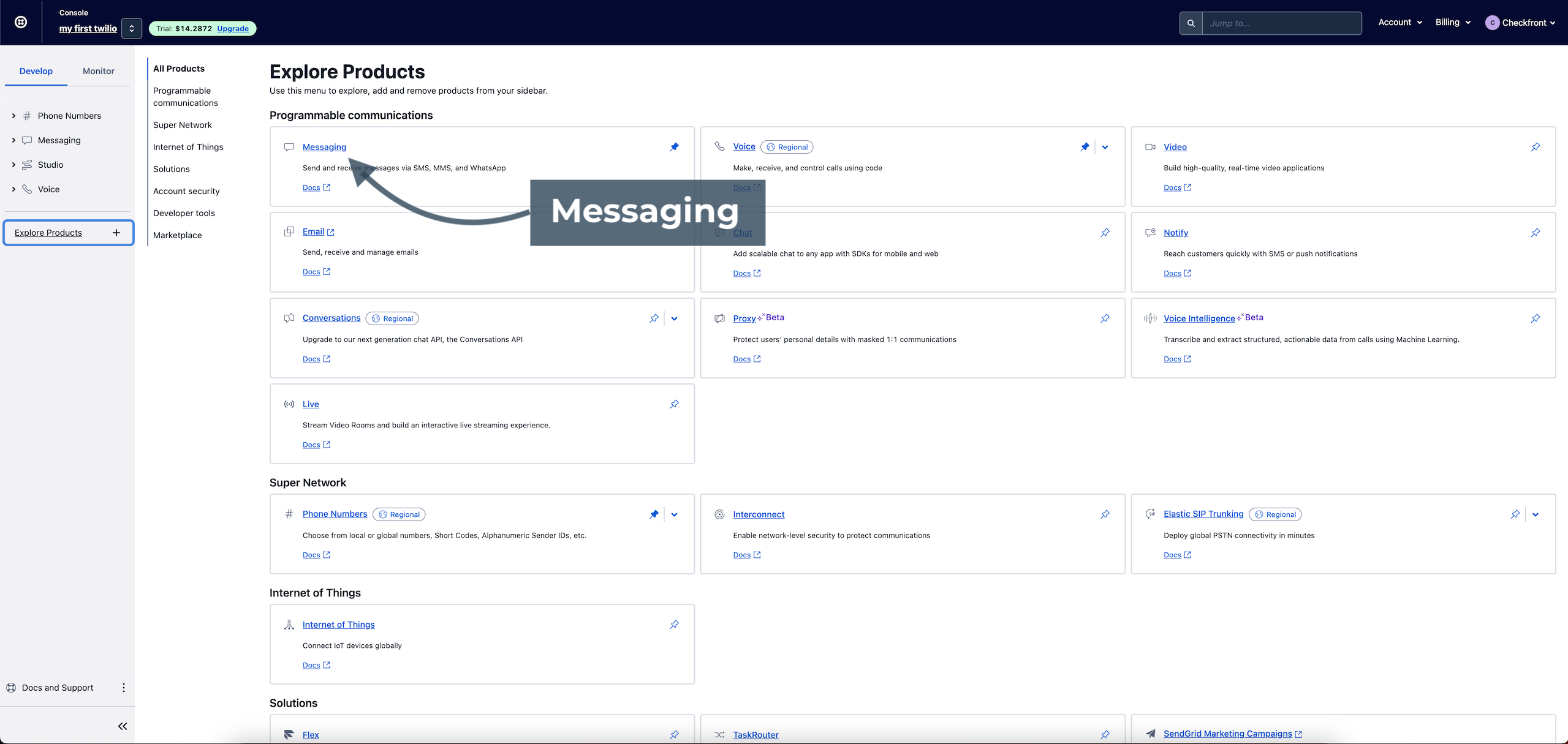
Task: Open the Proxy product link
Action: pos(744,318)
